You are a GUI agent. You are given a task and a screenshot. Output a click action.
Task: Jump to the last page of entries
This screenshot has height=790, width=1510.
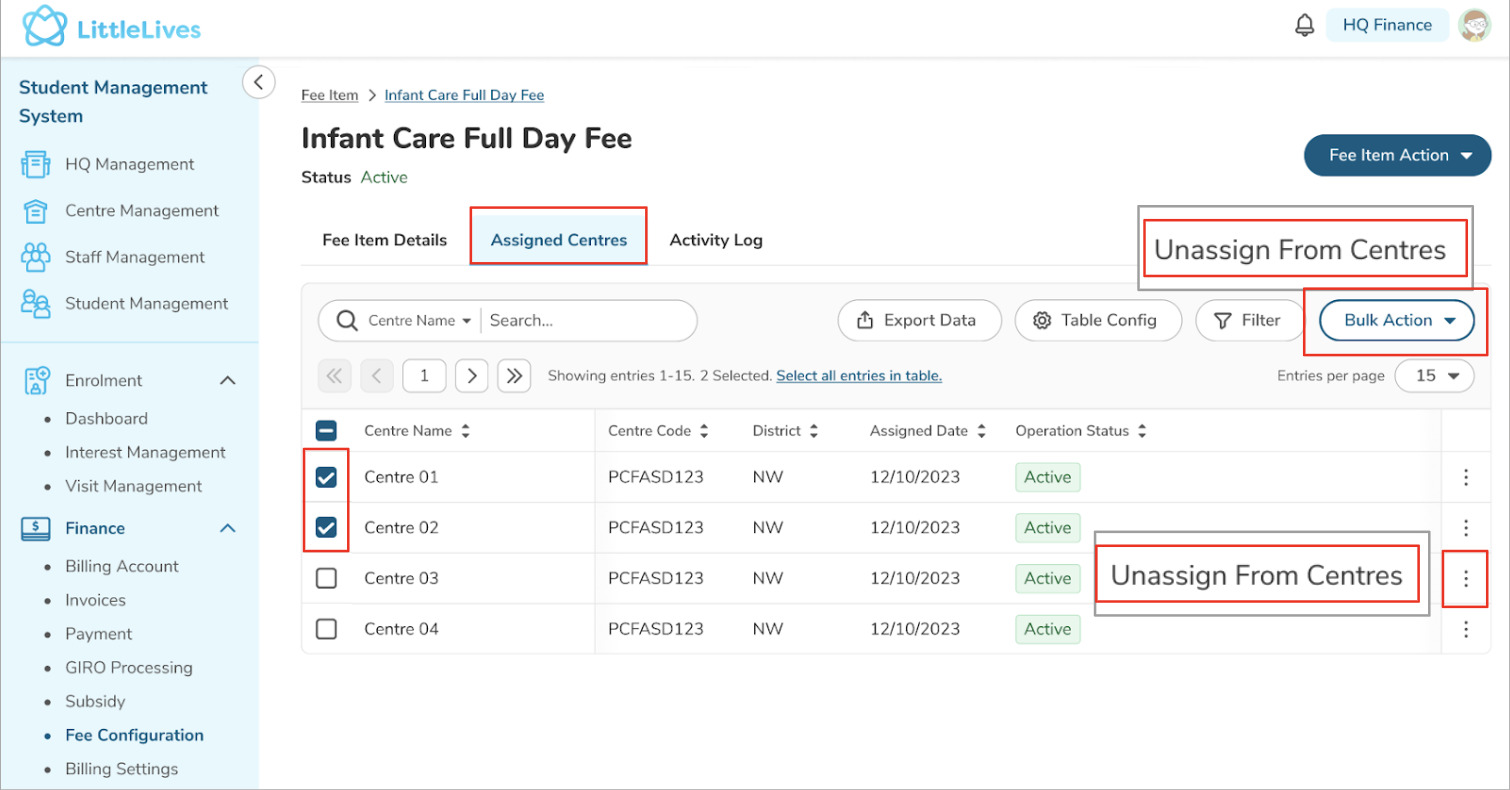pyautogui.click(x=514, y=376)
